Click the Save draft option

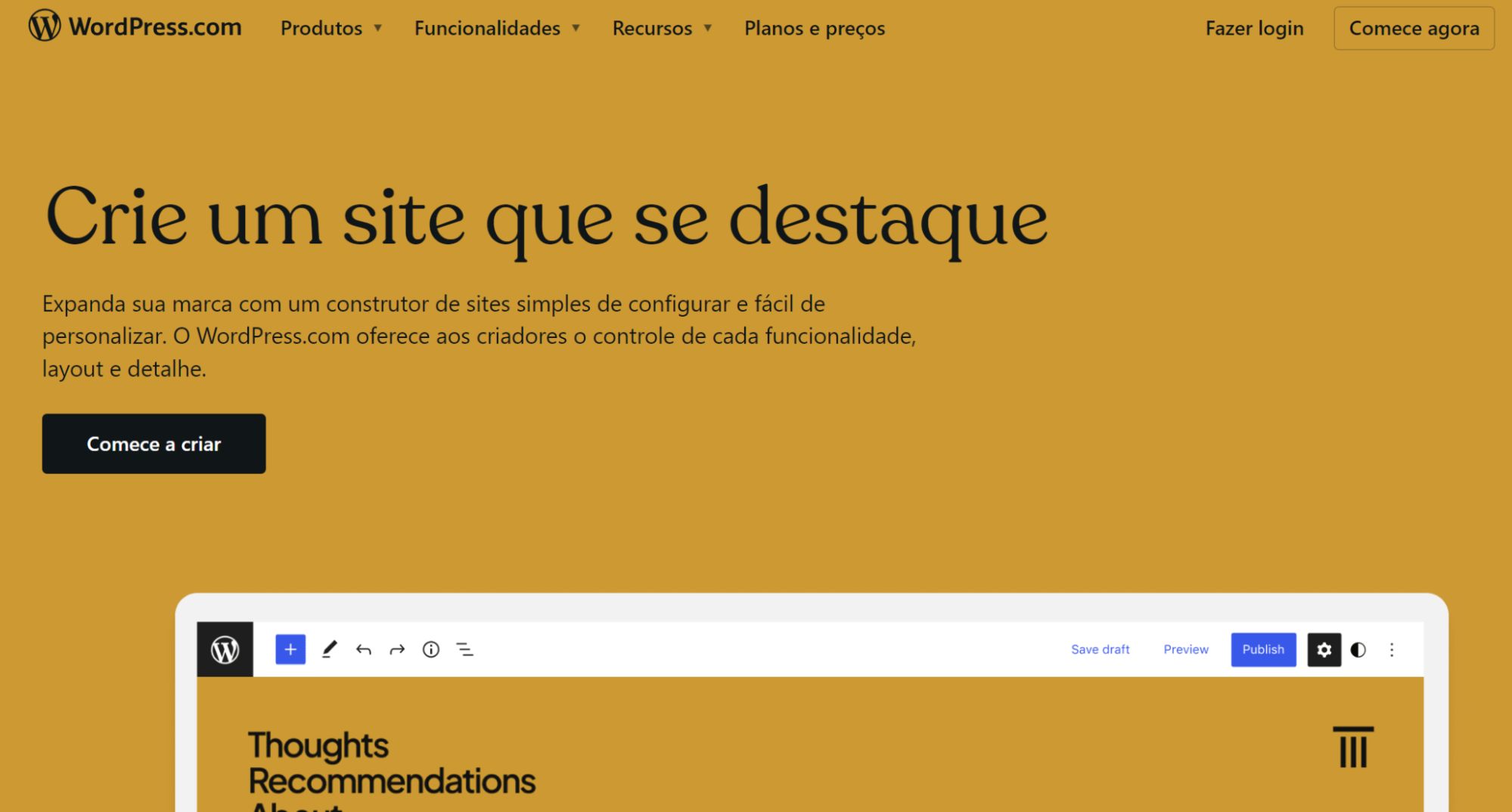click(x=1100, y=649)
